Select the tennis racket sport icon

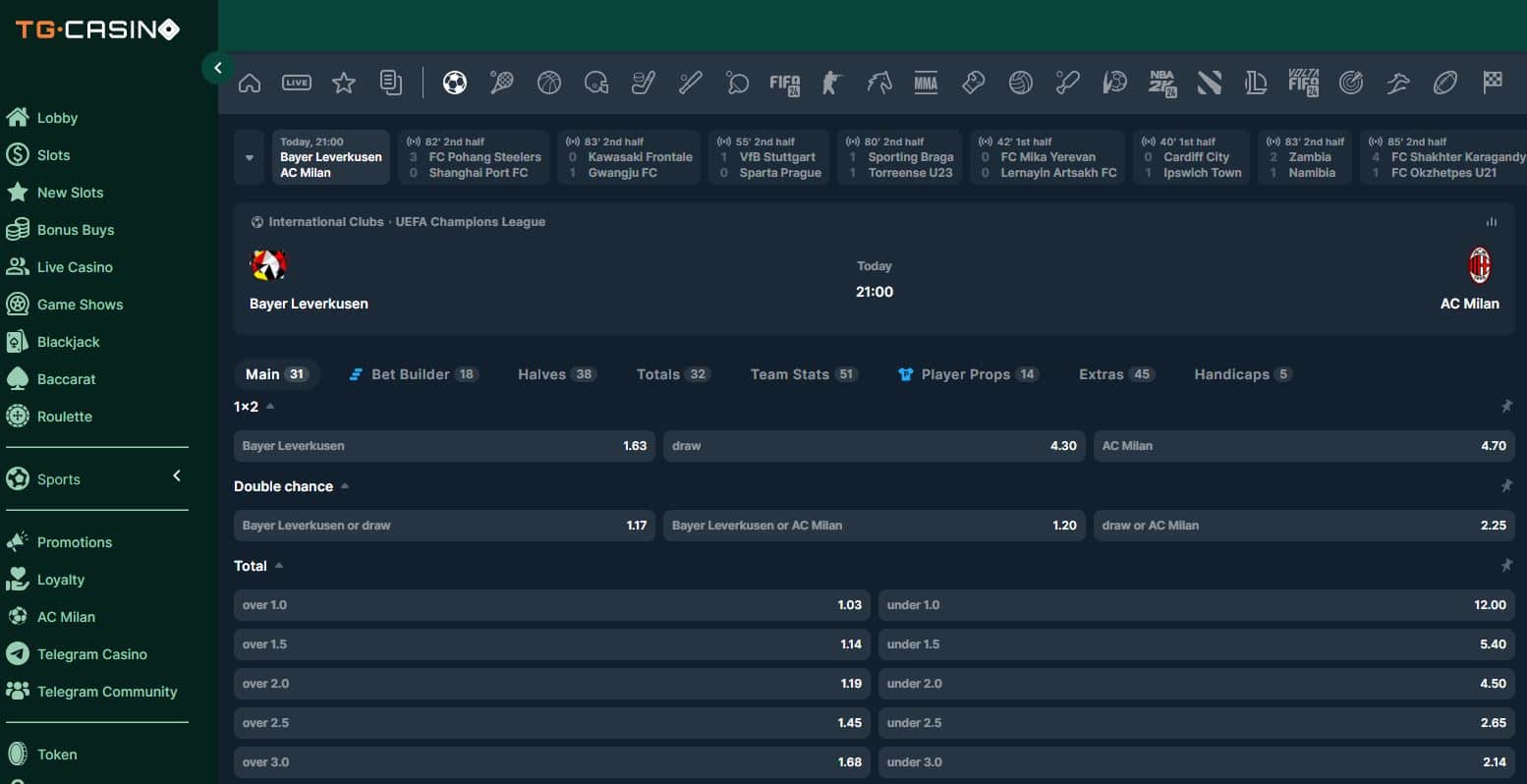501,84
